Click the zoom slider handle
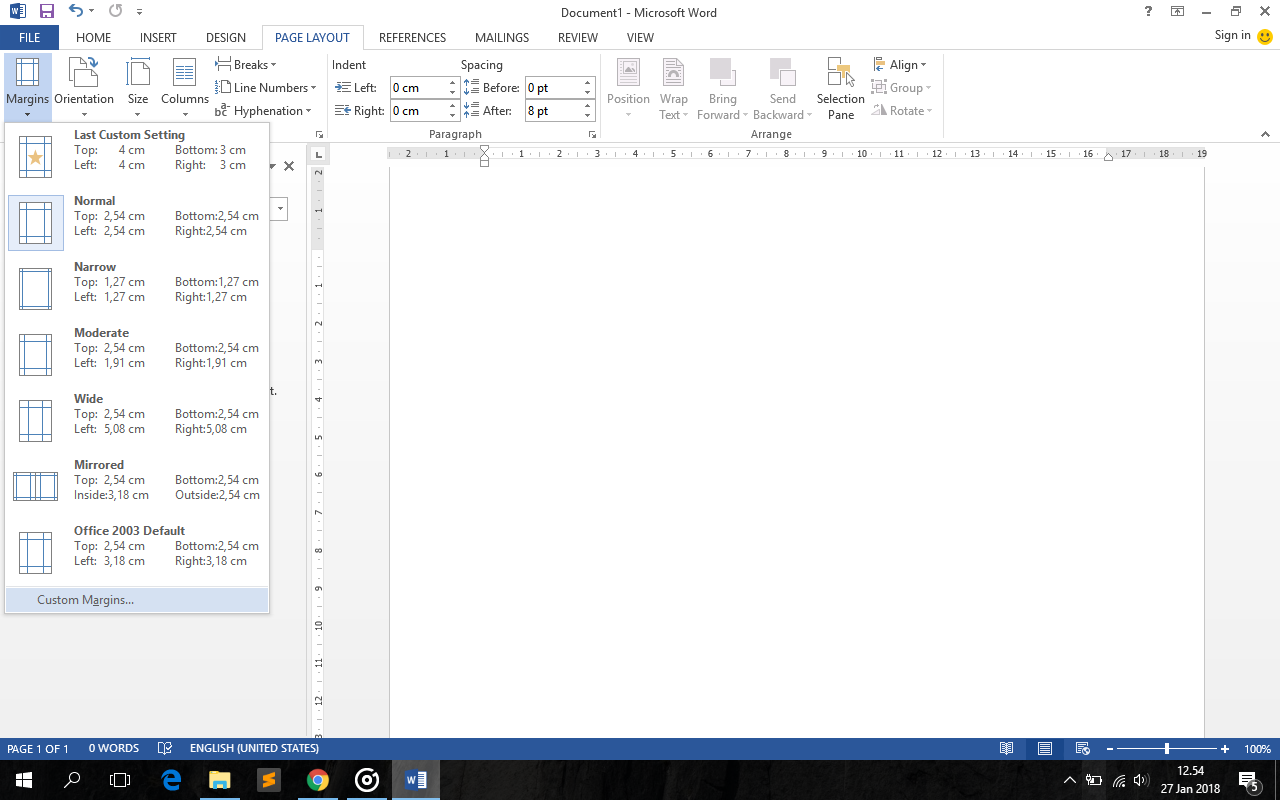1280x800 pixels. [1166, 749]
